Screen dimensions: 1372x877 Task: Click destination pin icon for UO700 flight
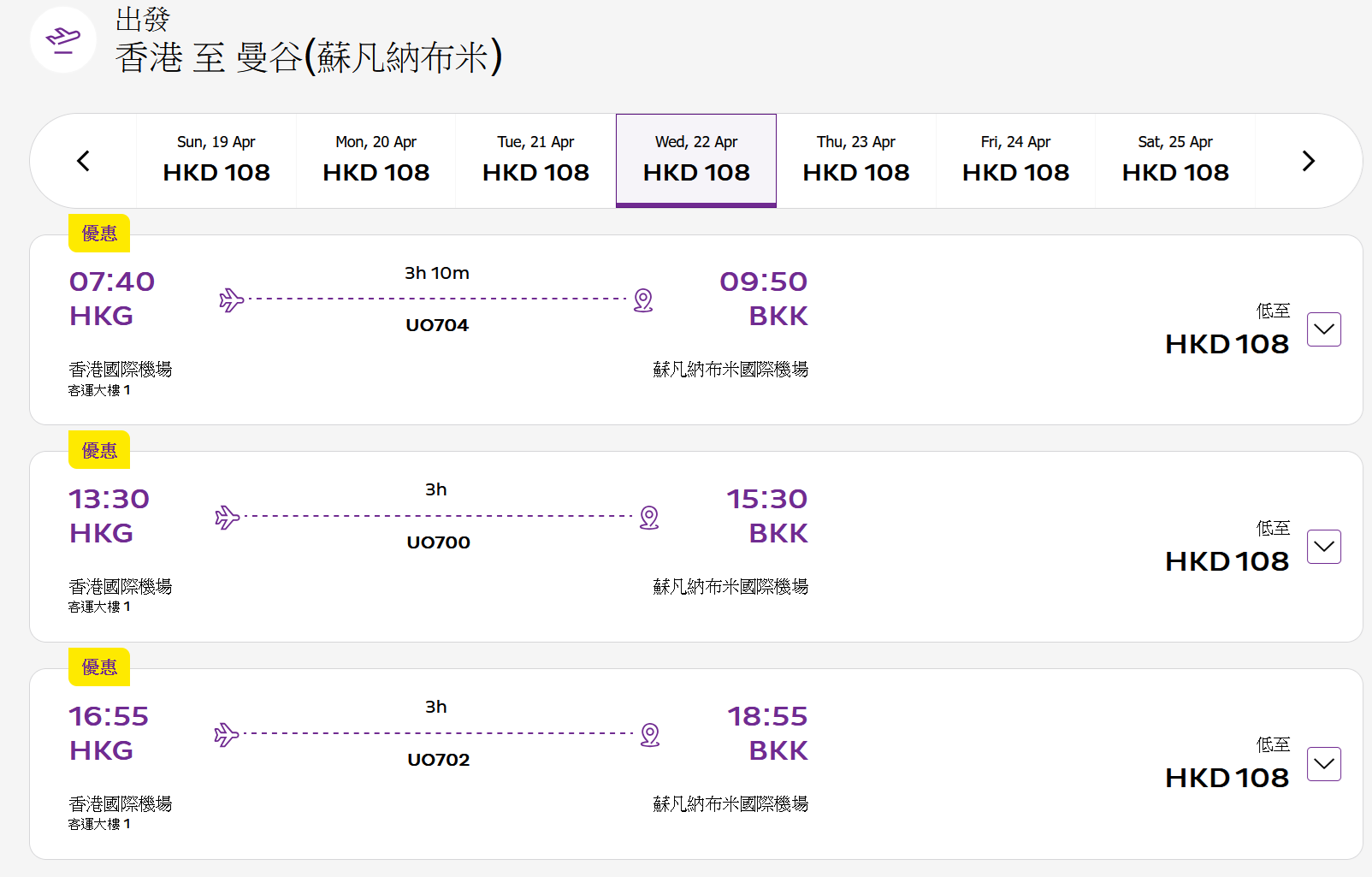[649, 518]
